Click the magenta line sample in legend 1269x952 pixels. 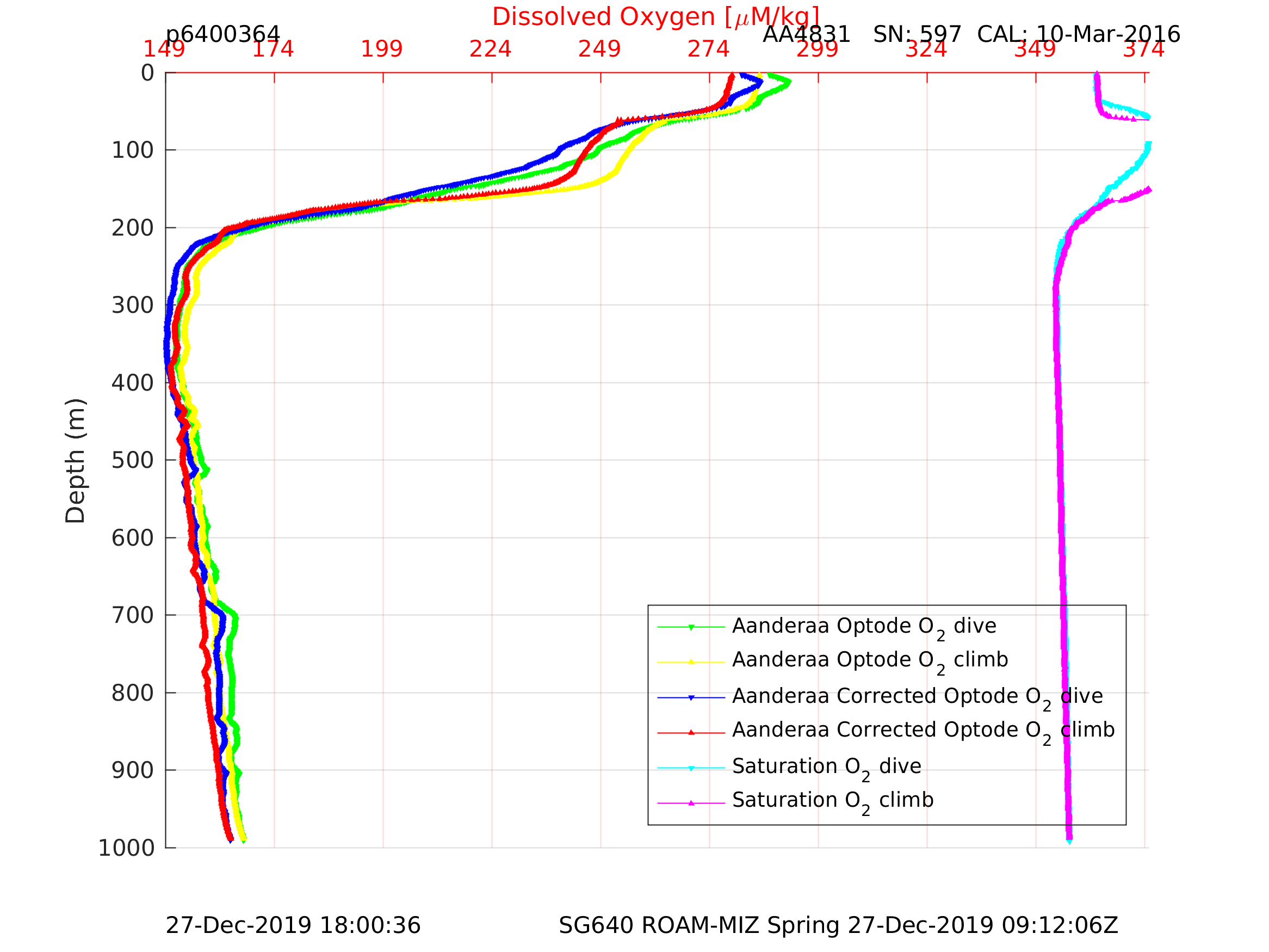[691, 803]
